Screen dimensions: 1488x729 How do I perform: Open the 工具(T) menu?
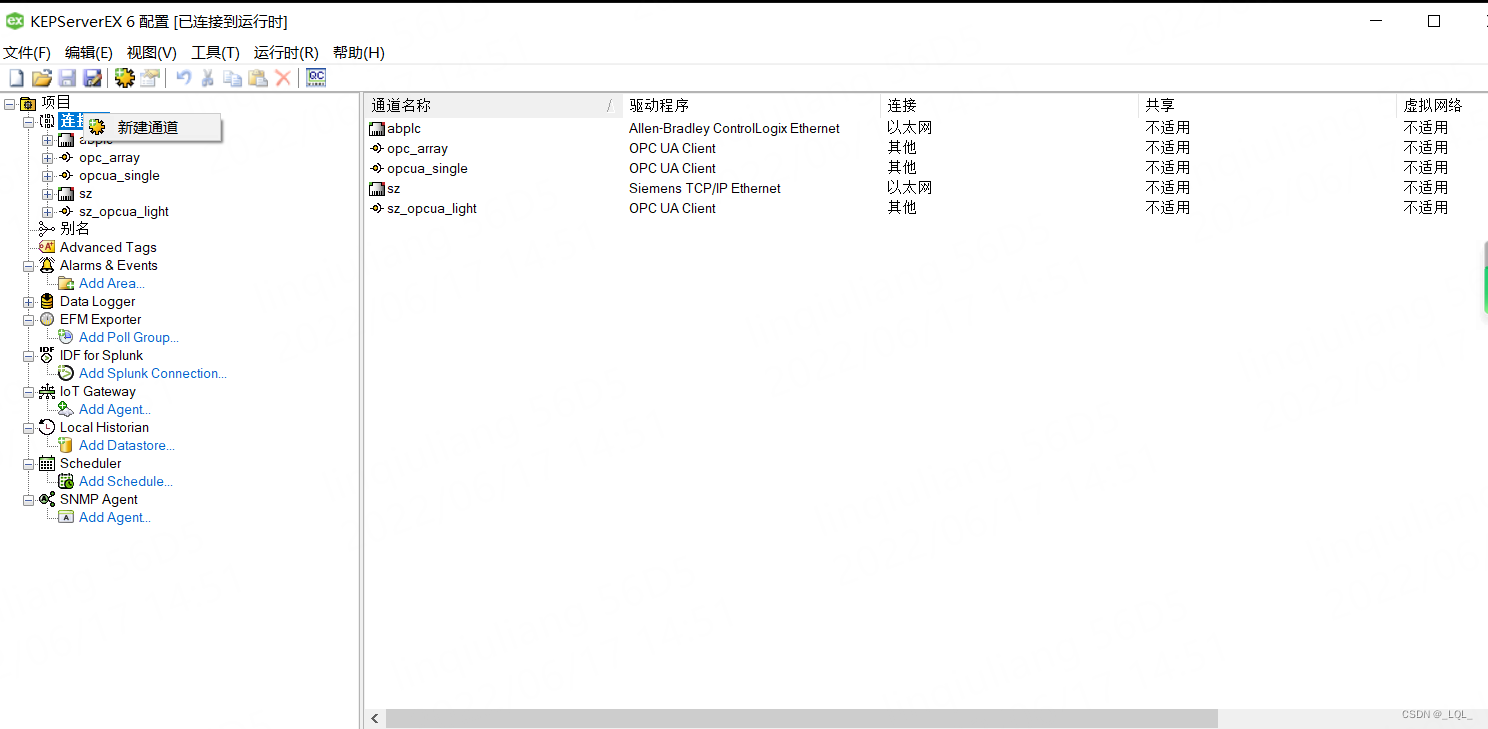215,53
